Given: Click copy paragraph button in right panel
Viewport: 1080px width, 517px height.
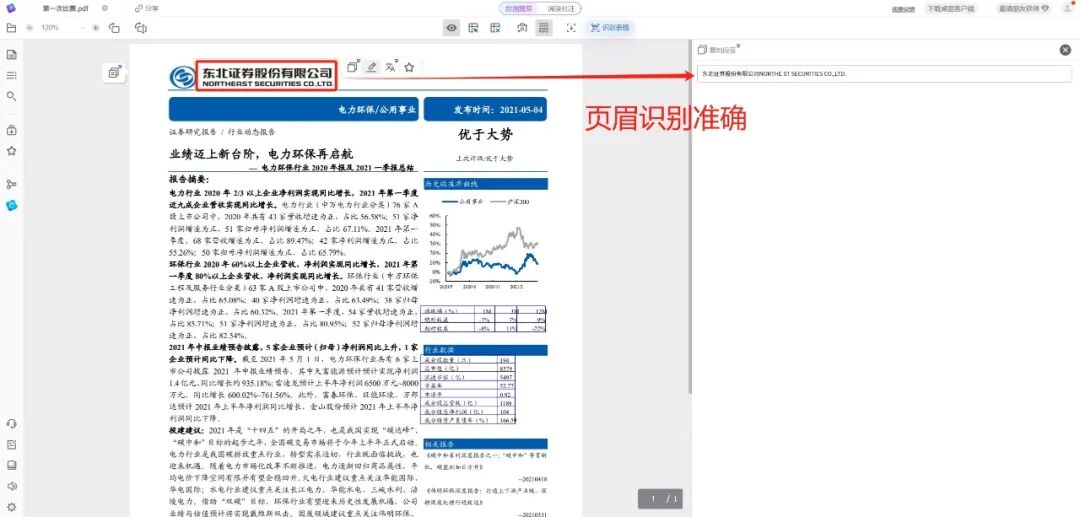Looking at the screenshot, I should tap(717, 50).
